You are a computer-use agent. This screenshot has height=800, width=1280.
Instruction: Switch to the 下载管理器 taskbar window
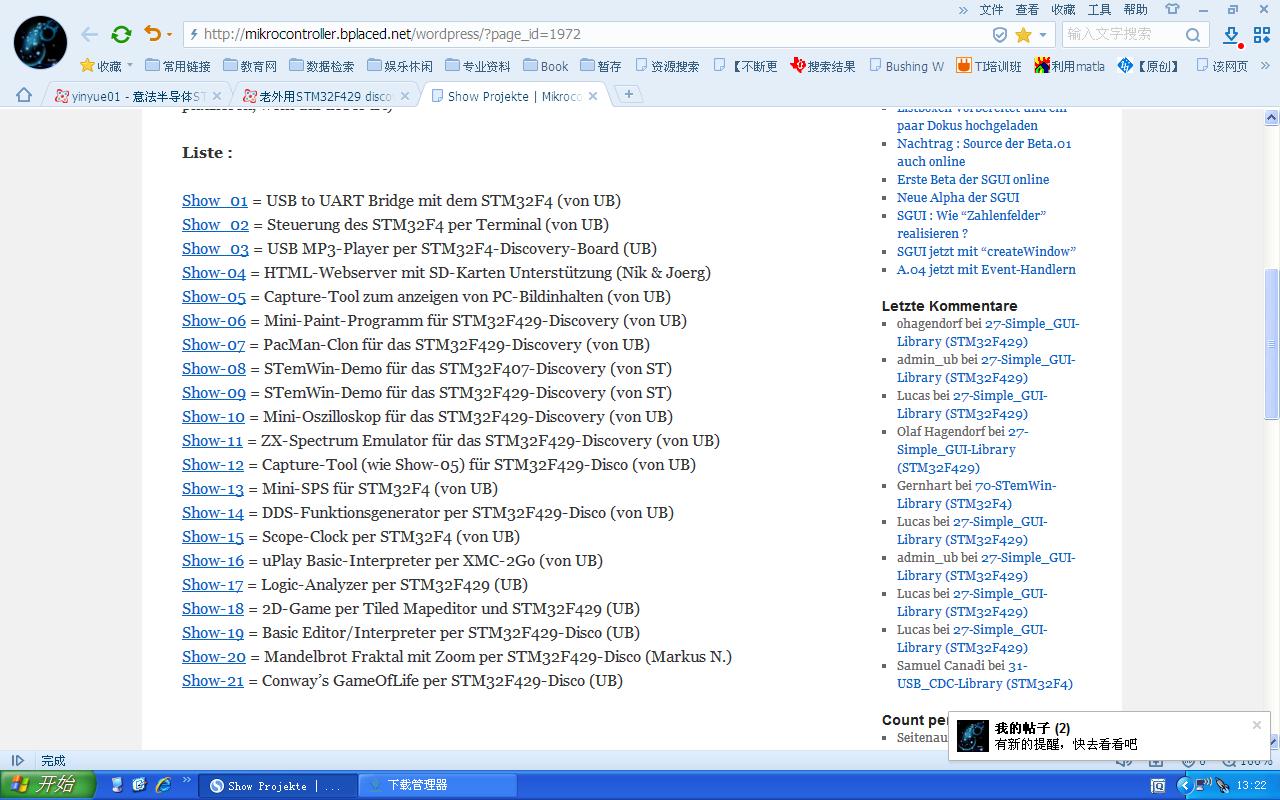click(437, 785)
